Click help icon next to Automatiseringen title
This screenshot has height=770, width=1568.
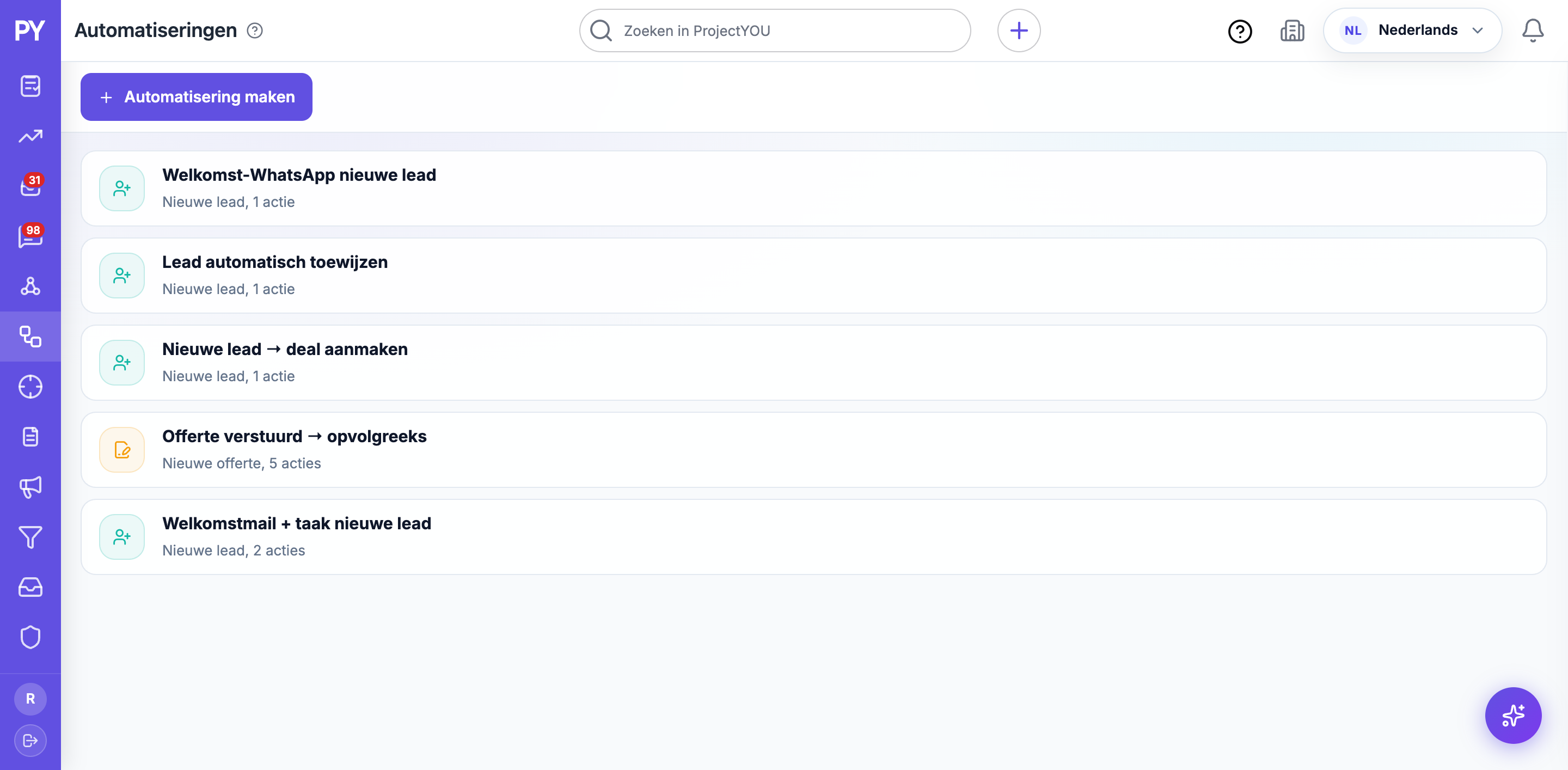coord(255,30)
